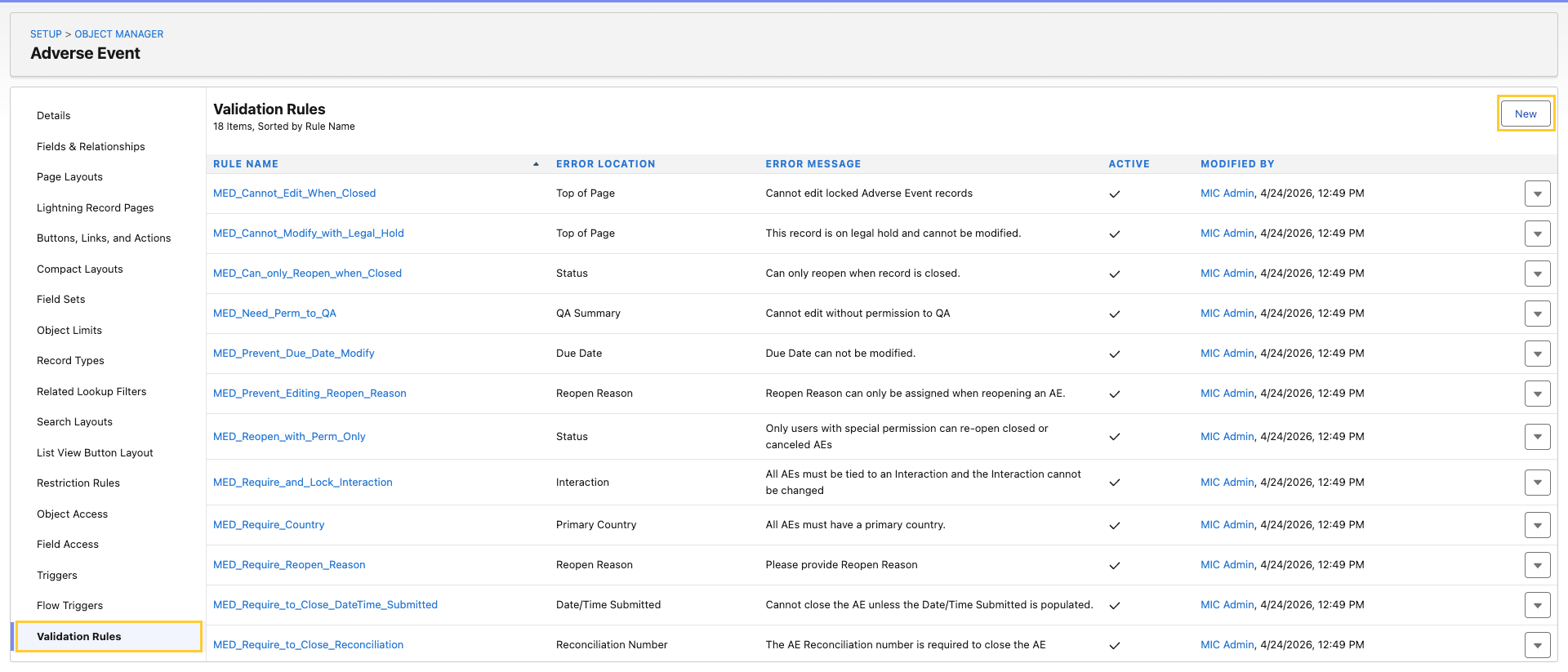1568x672 pixels.
Task: Go to Object Manager in the breadcrumb
Action: point(119,34)
